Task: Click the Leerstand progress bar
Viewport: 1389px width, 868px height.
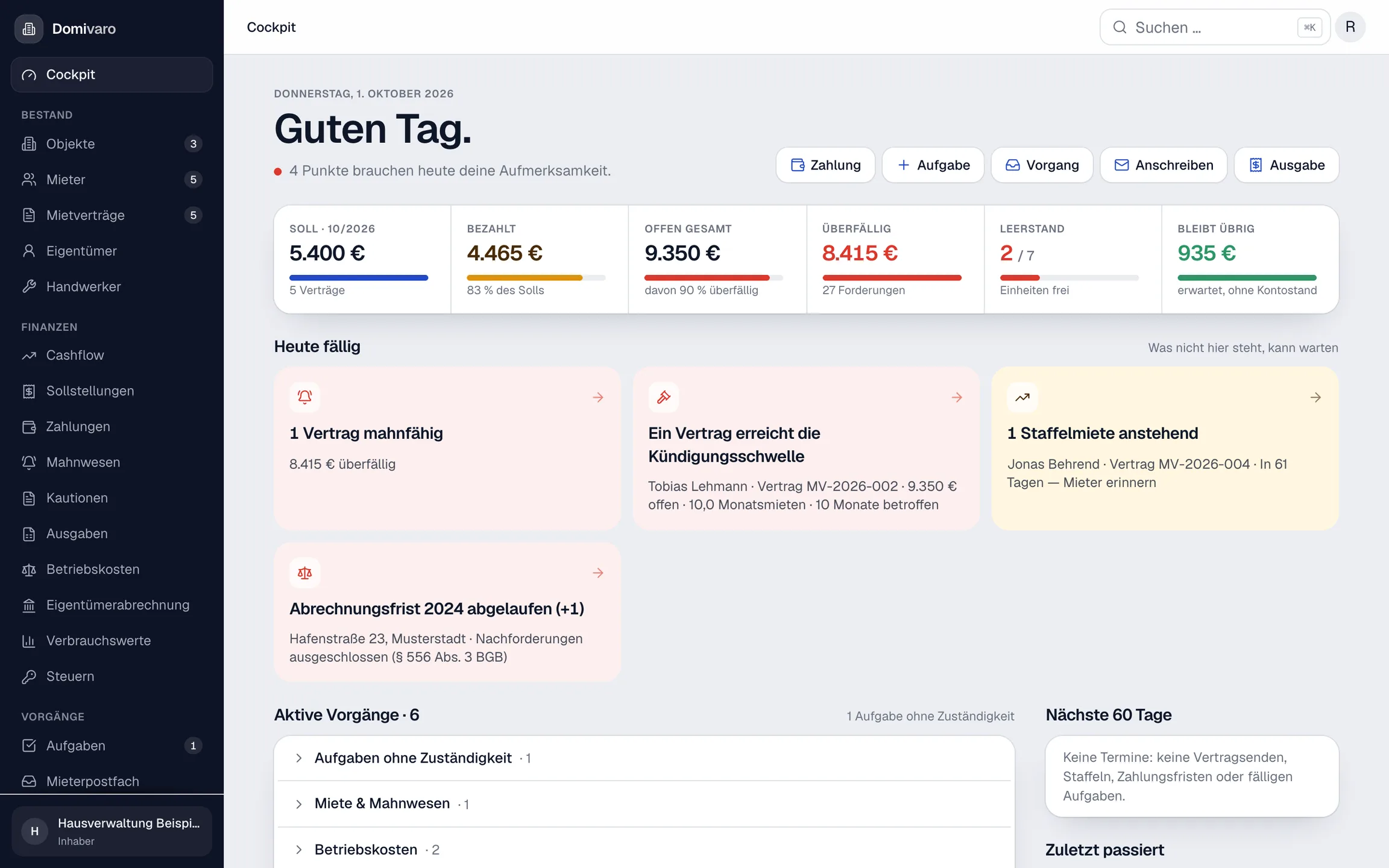Action: click(1069, 278)
